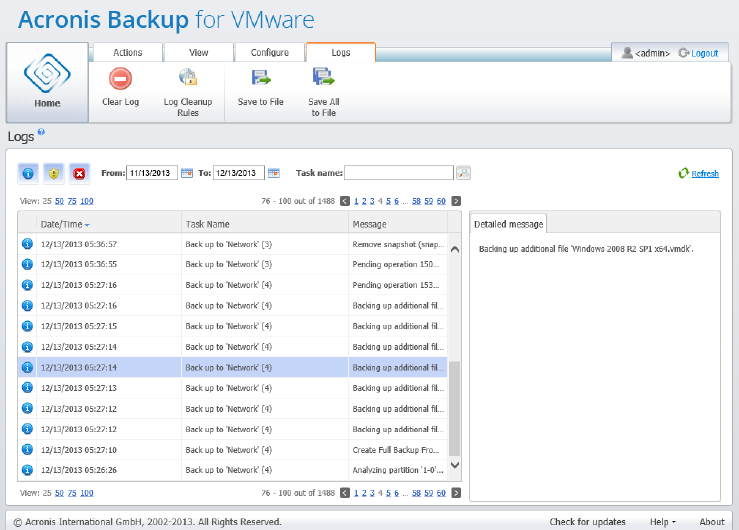Screen dimensions: 739x530
Task: Click the Message column header
Action: coord(398,224)
